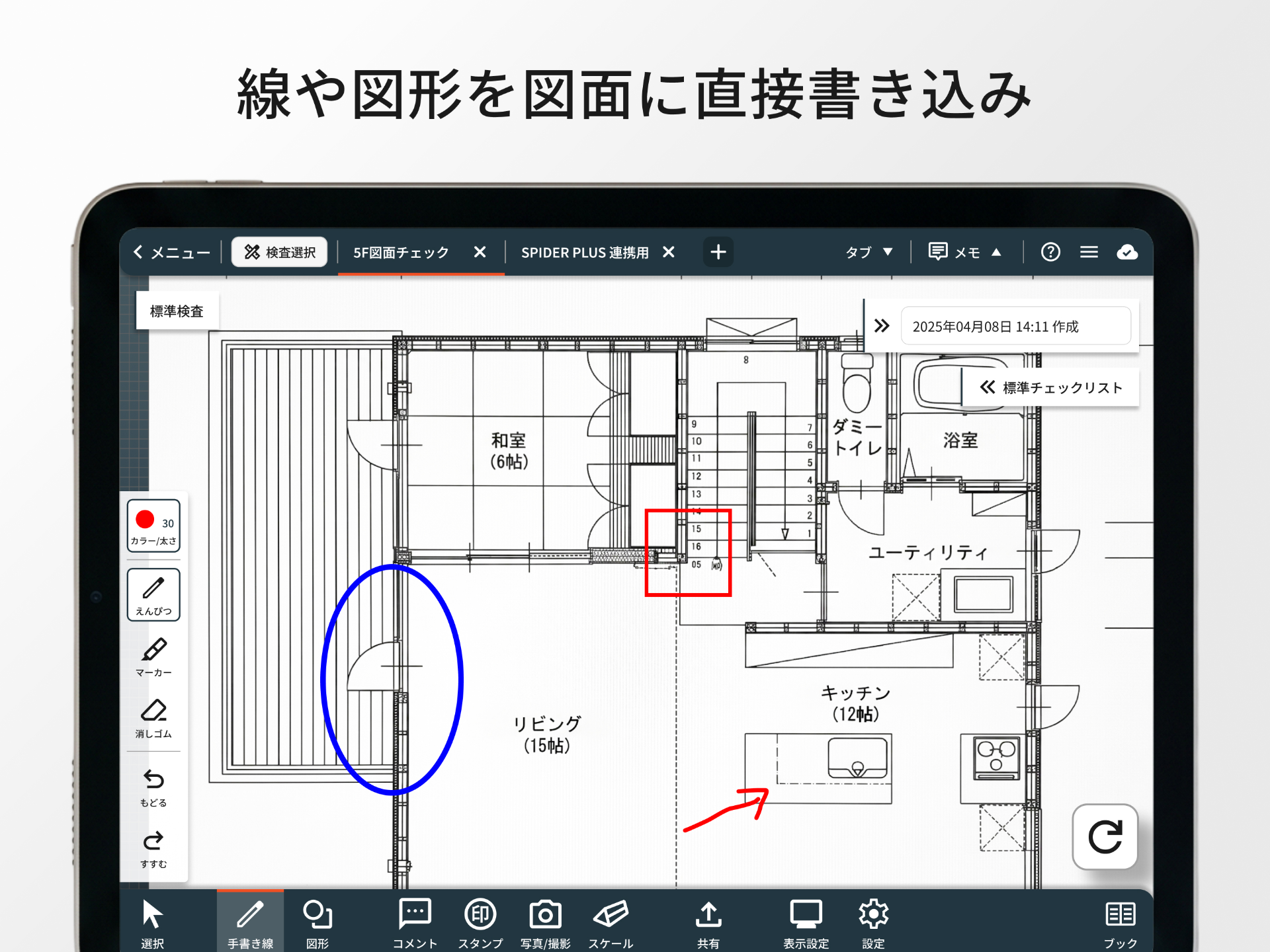The height and width of the screenshot is (952, 1270).
Task: Tap the rotate refresh button on drawing
Action: point(1105,837)
